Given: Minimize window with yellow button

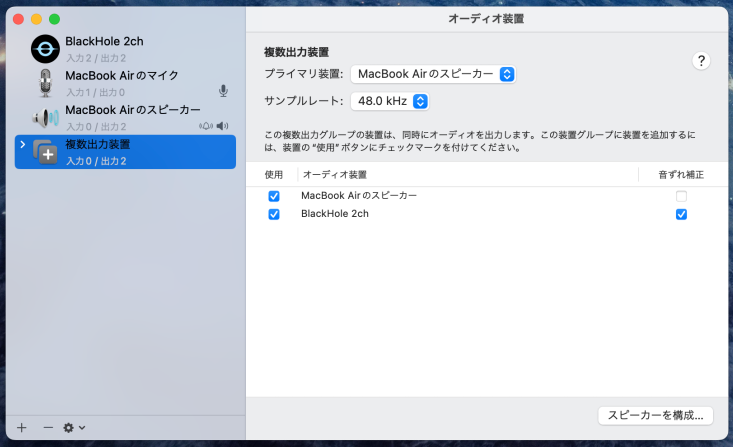Looking at the screenshot, I should coord(36,19).
